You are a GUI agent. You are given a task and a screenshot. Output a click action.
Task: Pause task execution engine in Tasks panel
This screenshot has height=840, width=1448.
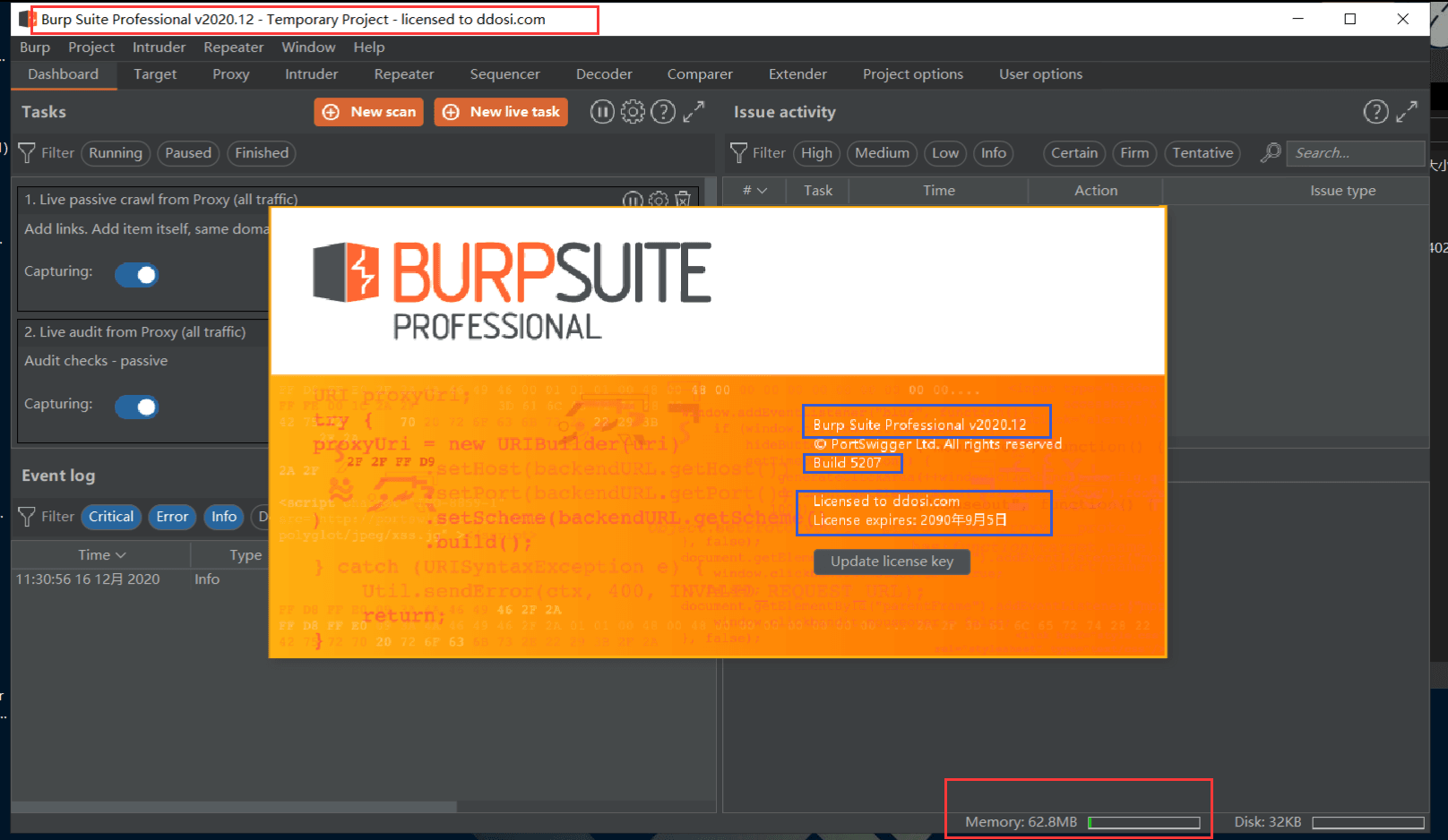pos(602,112)
